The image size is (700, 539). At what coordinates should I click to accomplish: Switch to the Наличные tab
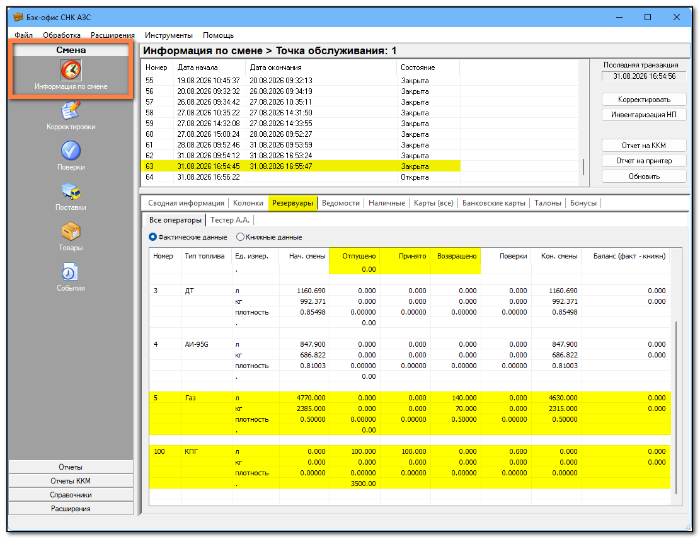tap(387, 203)
